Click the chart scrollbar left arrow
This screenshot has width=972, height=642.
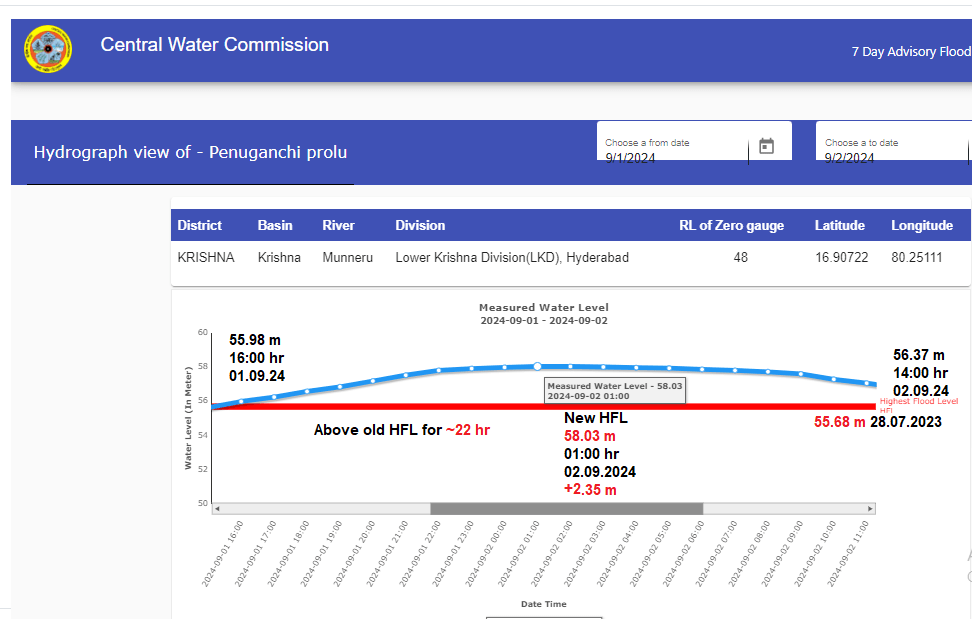[x=217, y=509]
